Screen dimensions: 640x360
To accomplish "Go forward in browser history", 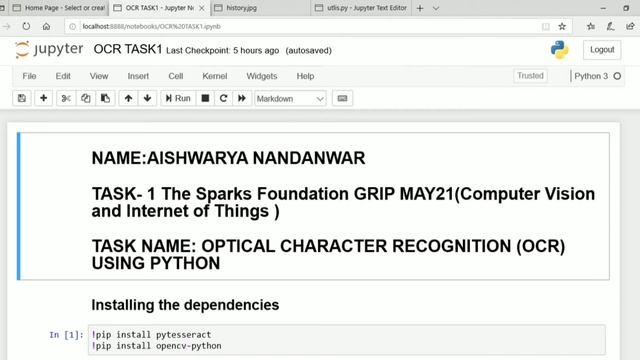I will [x=7, y=27].
